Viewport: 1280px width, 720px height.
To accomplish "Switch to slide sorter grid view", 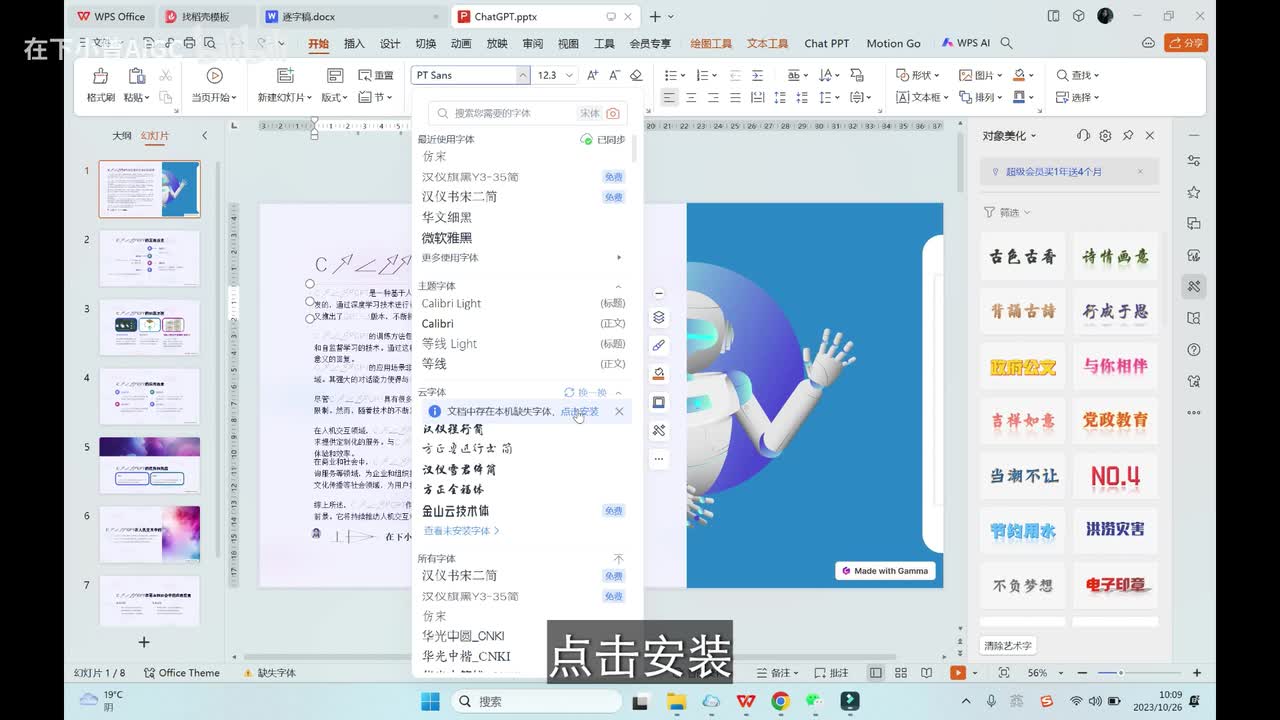I will (x=900, y=673).
